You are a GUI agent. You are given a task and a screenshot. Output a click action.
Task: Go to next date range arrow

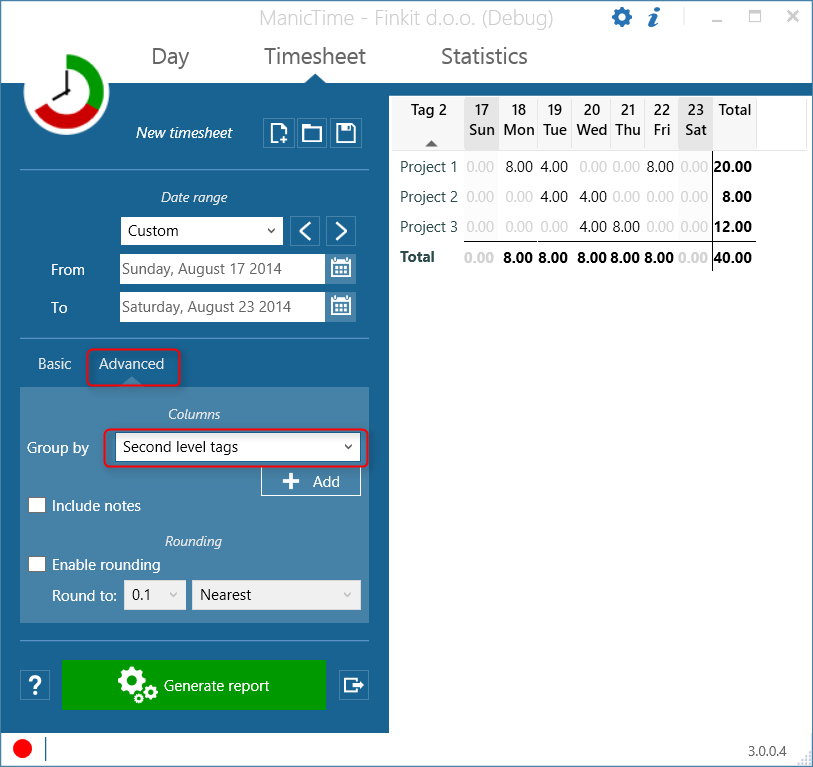(341, 231)
